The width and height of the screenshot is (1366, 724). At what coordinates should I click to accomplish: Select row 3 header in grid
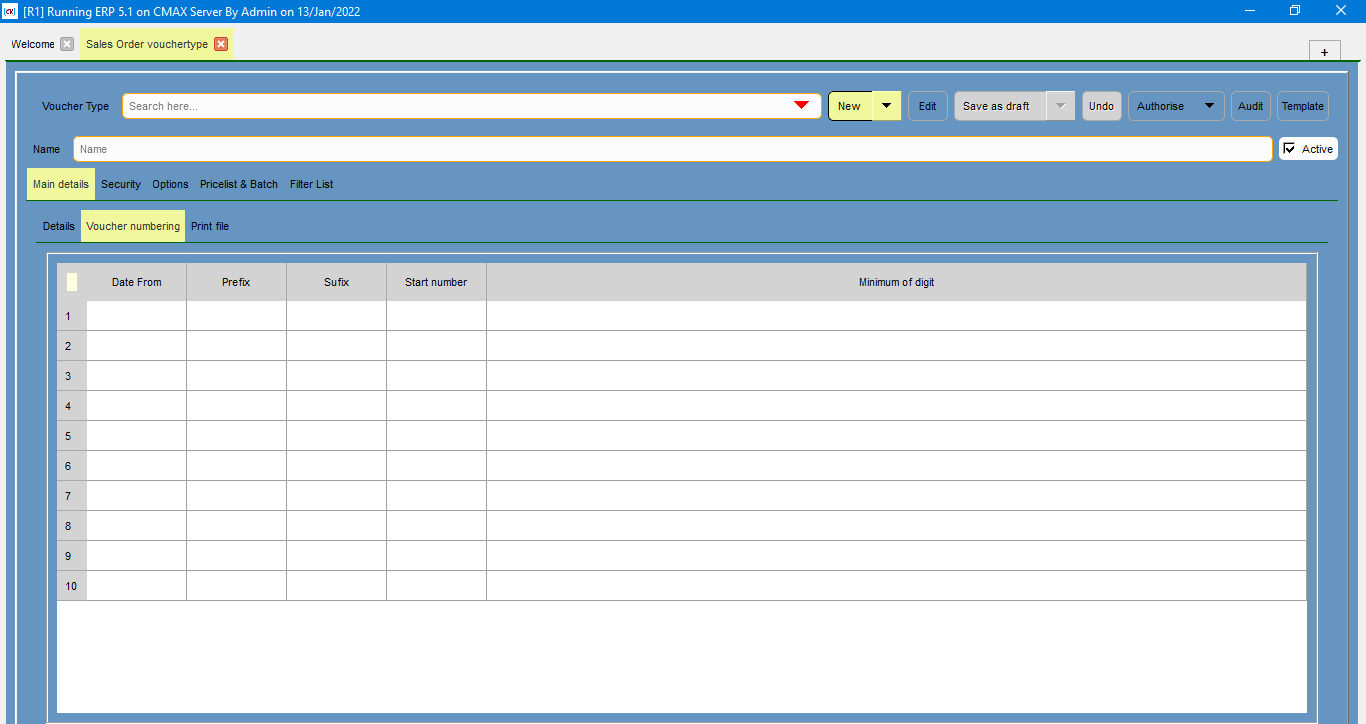point(72,376)
